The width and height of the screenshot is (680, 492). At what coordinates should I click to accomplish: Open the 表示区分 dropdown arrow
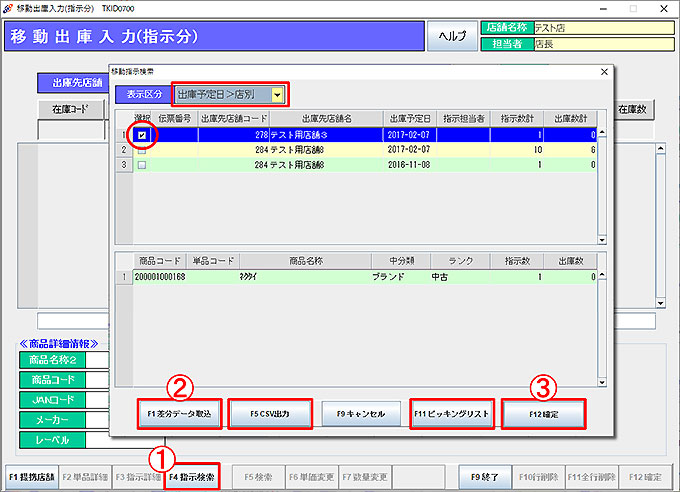point(277,95)
